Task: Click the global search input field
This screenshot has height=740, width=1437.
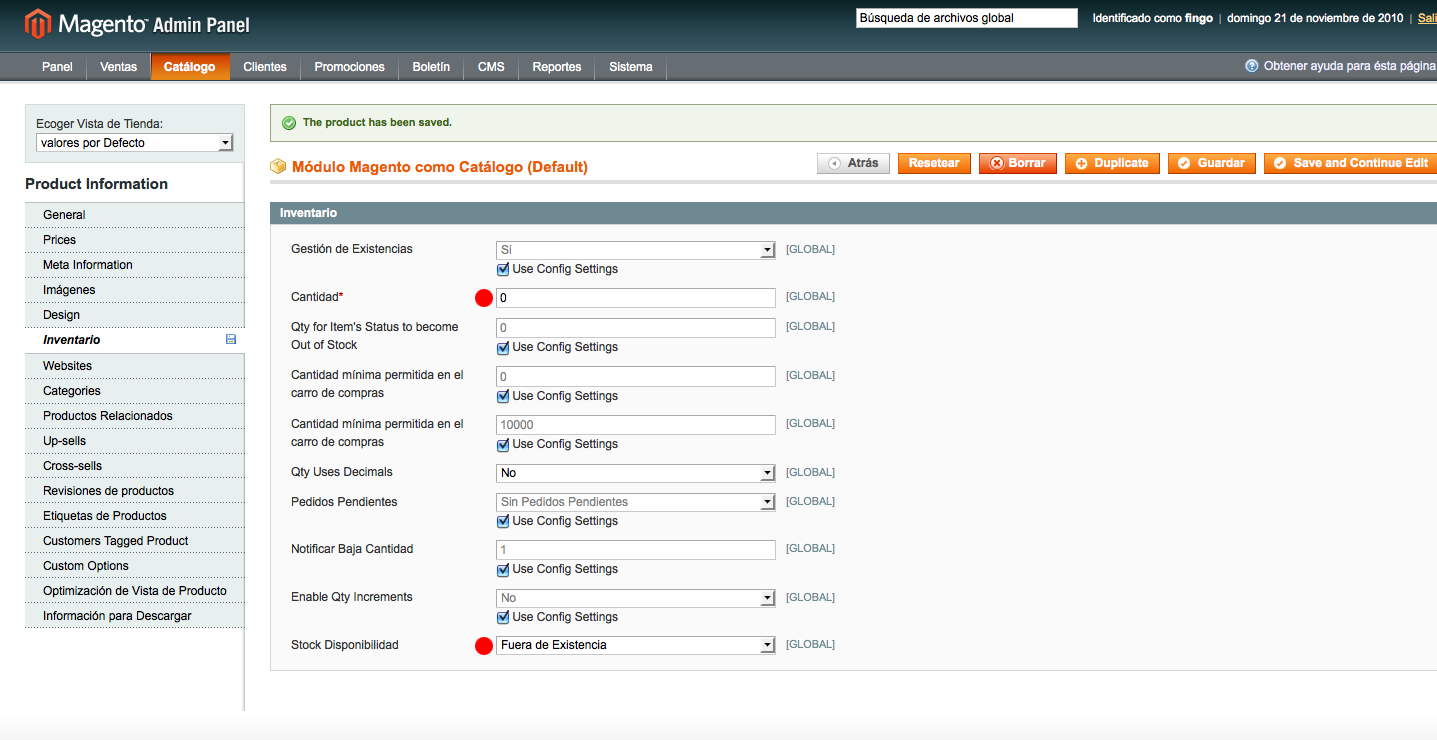Action: pos(967,18)
